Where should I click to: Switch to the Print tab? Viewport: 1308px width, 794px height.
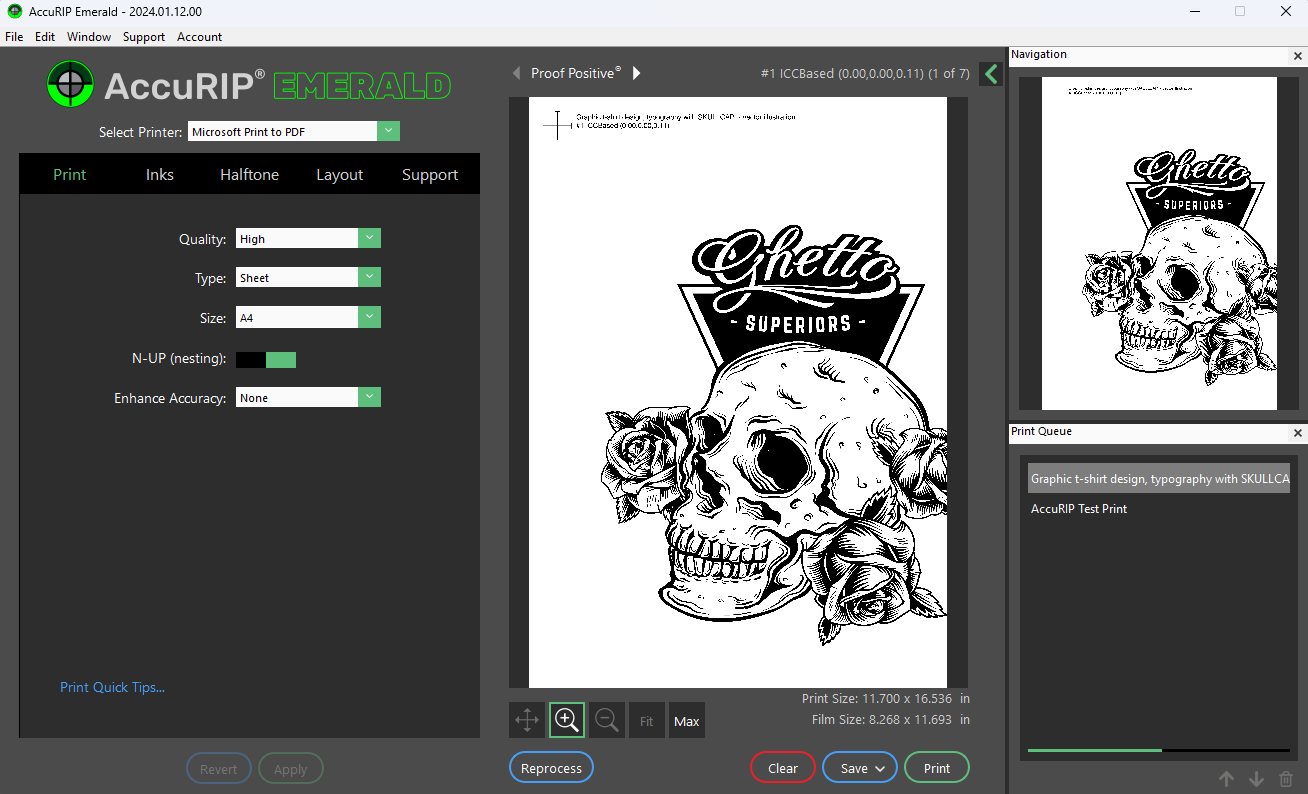[70, 174]
